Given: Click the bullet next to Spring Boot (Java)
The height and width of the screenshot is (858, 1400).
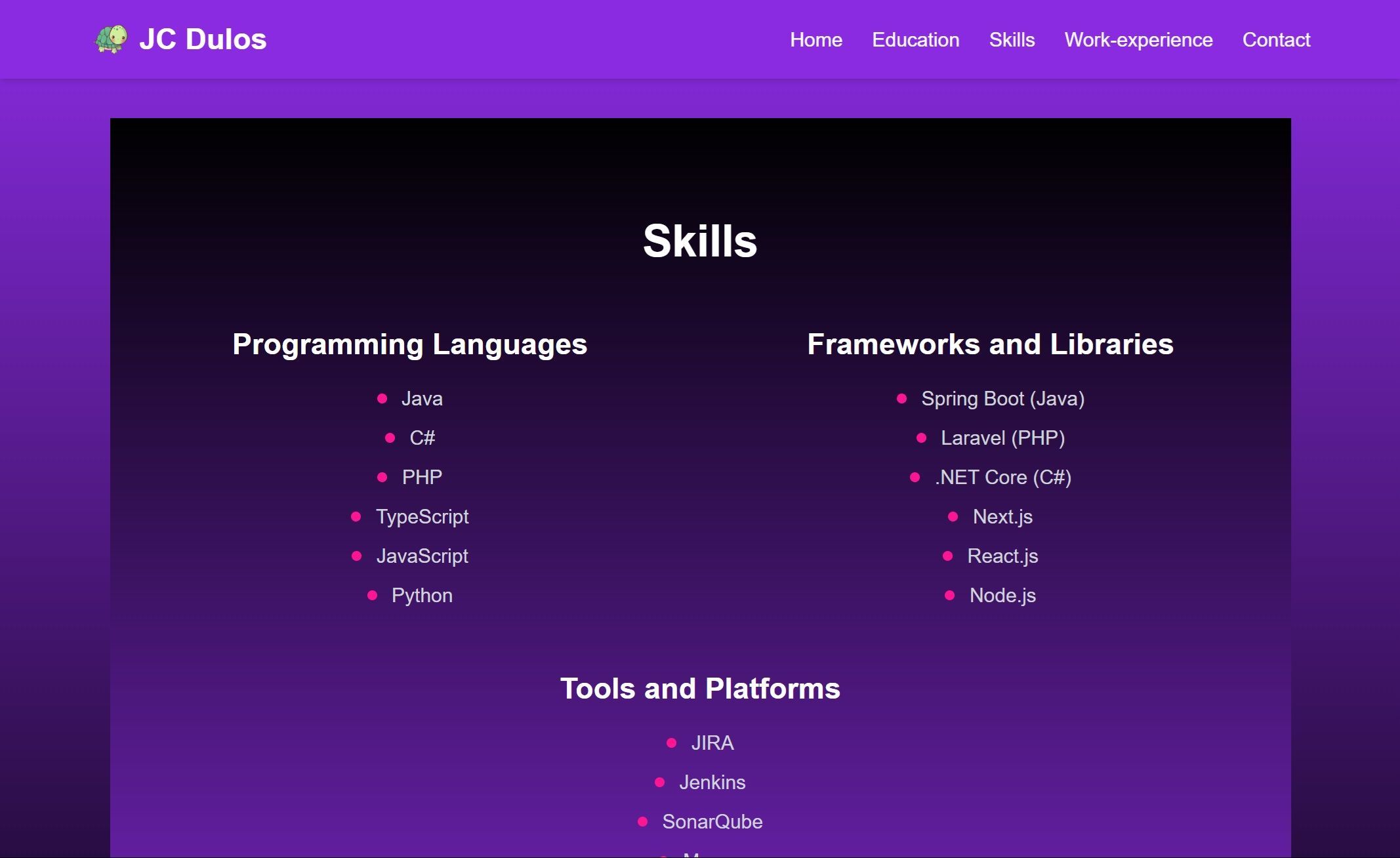Looking at the screenshot, I should click(902, 399).
